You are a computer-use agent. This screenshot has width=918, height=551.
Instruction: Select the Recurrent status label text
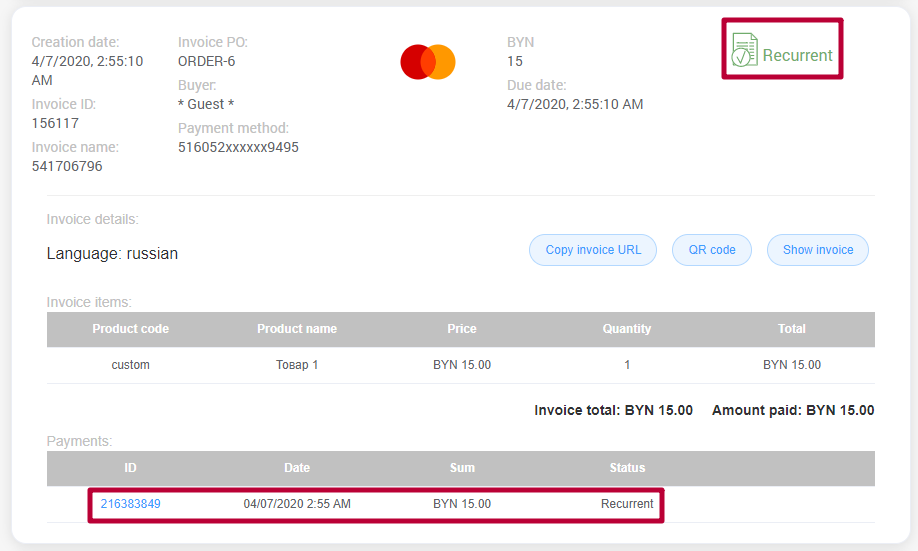[x=797, y=56]
